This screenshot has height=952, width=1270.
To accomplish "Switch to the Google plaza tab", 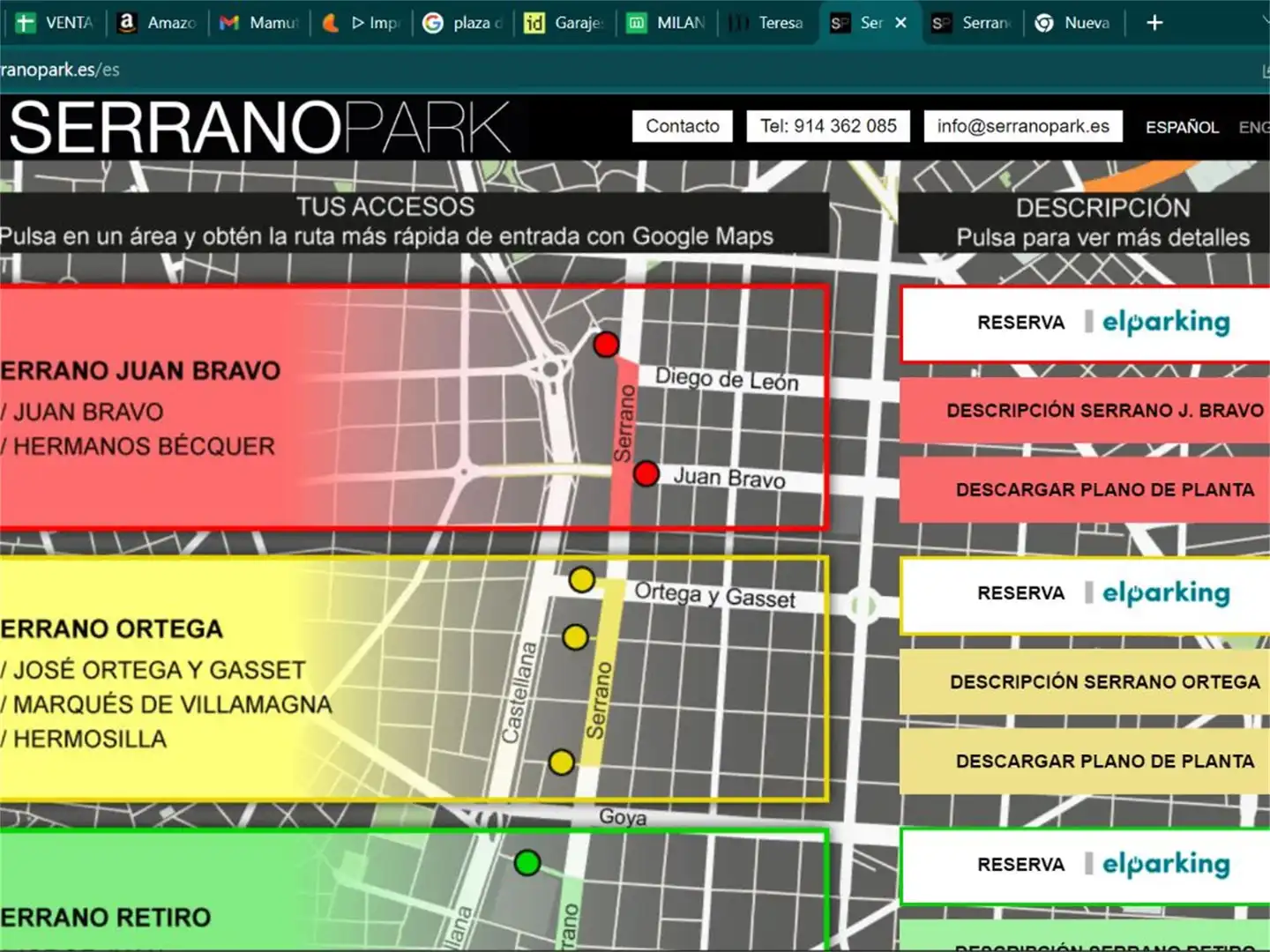I will coord(462,23).
